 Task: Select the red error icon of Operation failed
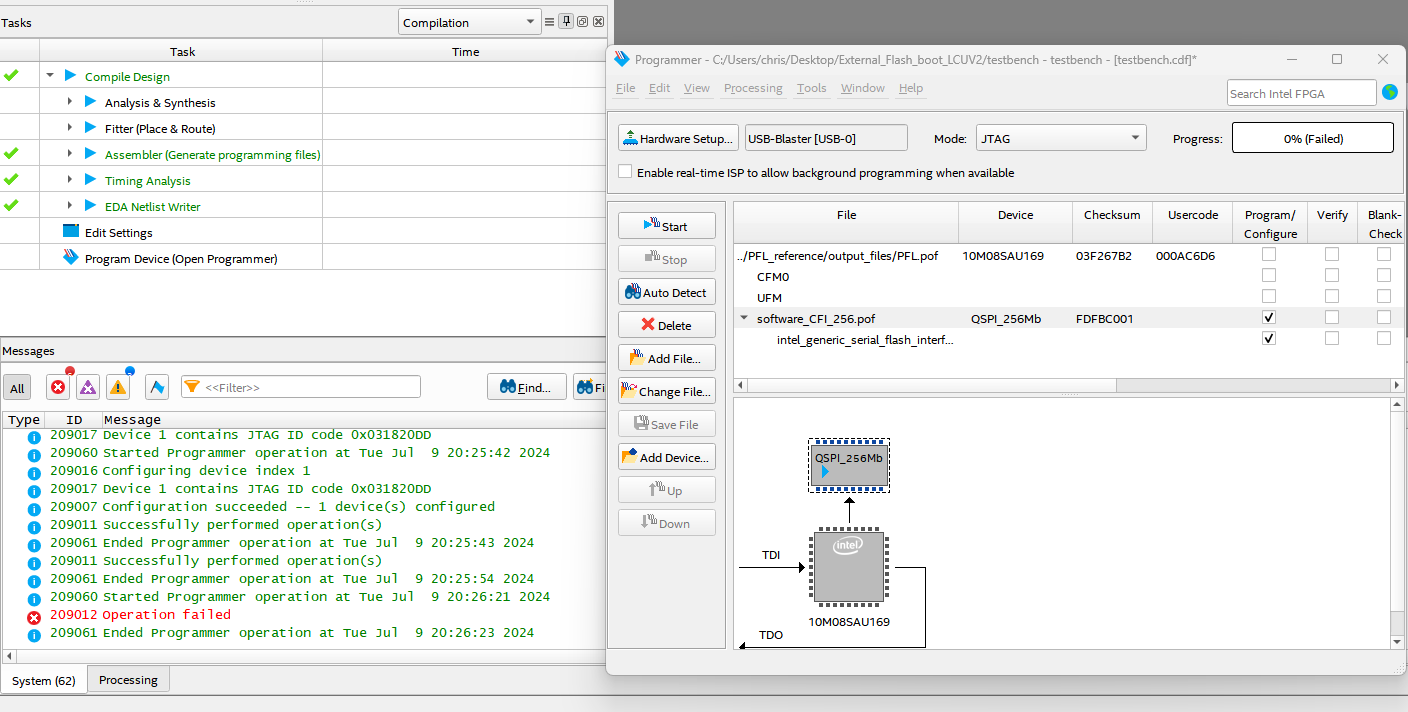pyautogui.click(x=34, y=618)
